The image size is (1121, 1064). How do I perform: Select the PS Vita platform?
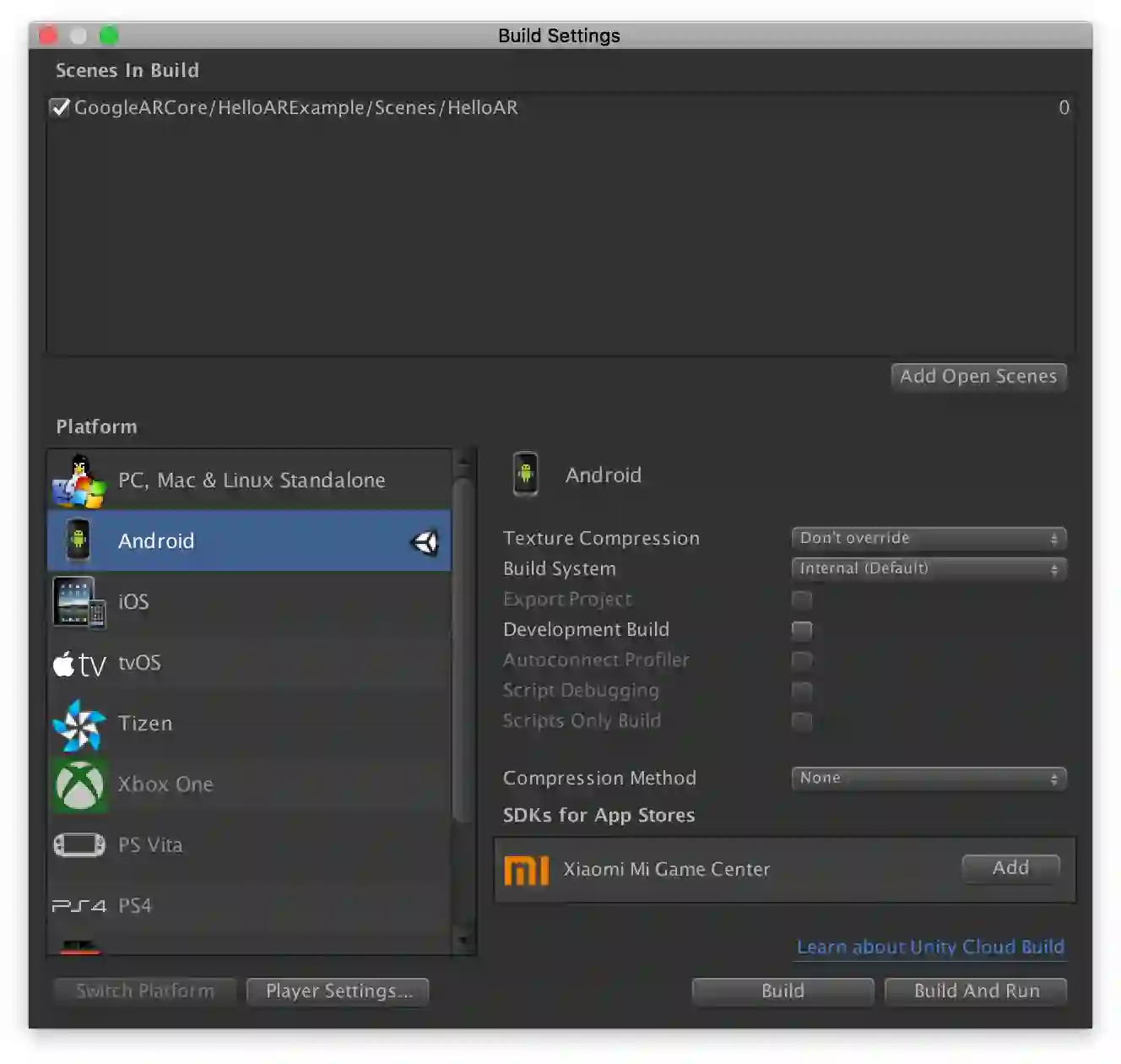pos(250,844)
